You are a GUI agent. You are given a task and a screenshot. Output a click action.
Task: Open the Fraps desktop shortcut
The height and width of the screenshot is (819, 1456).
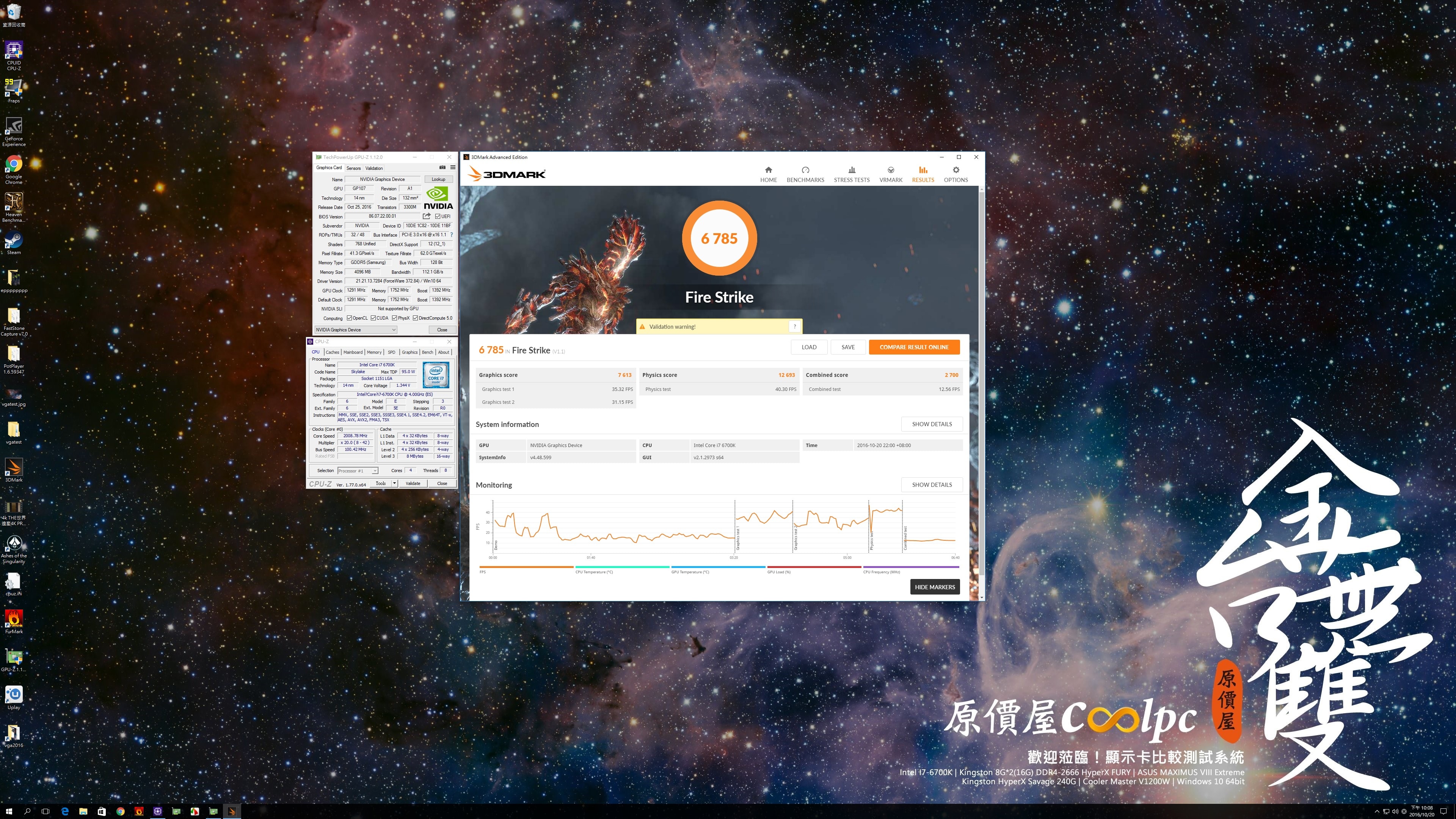pyautogui.click(x=14, y=91)
